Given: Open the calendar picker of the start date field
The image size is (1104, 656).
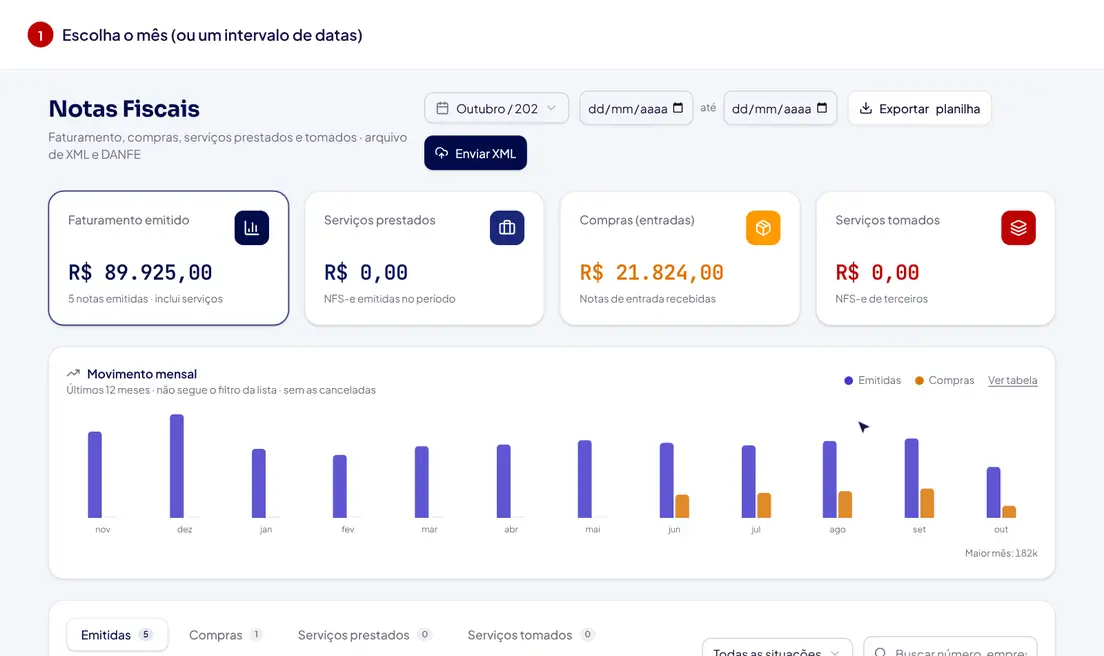Looking at the screenshot, I should point(678,108).
